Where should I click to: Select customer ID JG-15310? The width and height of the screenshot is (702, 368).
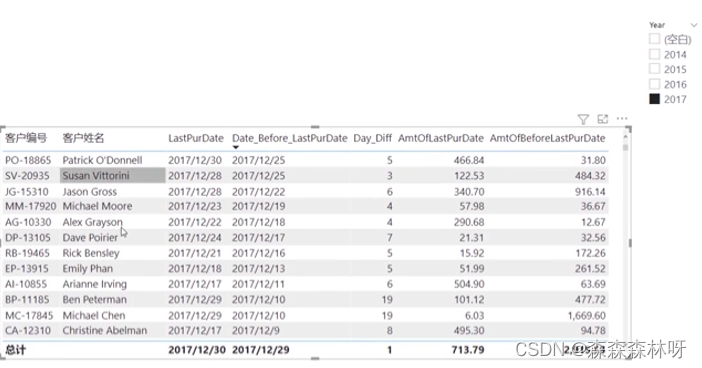coord(26,192)
